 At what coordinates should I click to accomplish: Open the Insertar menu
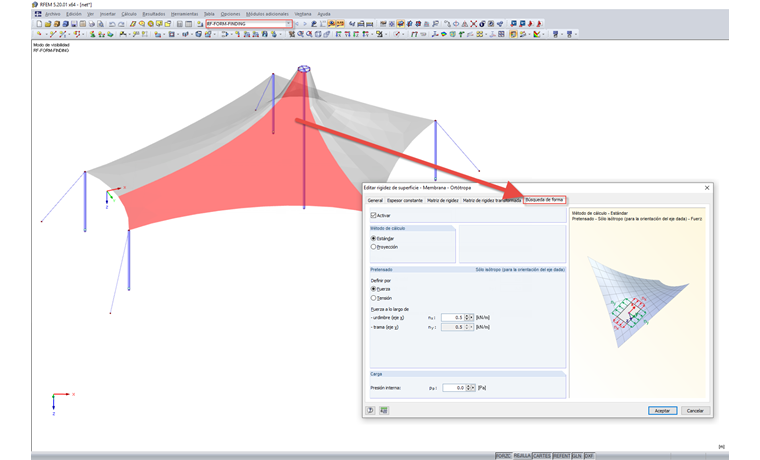[108, 14]
